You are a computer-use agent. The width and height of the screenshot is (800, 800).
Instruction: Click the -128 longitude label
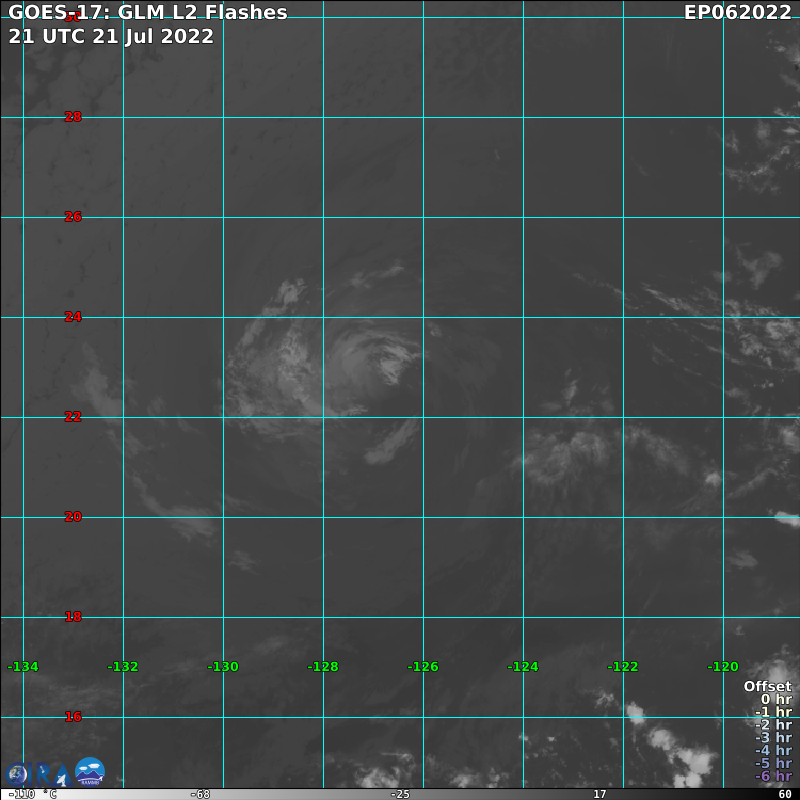pos(323,667)
